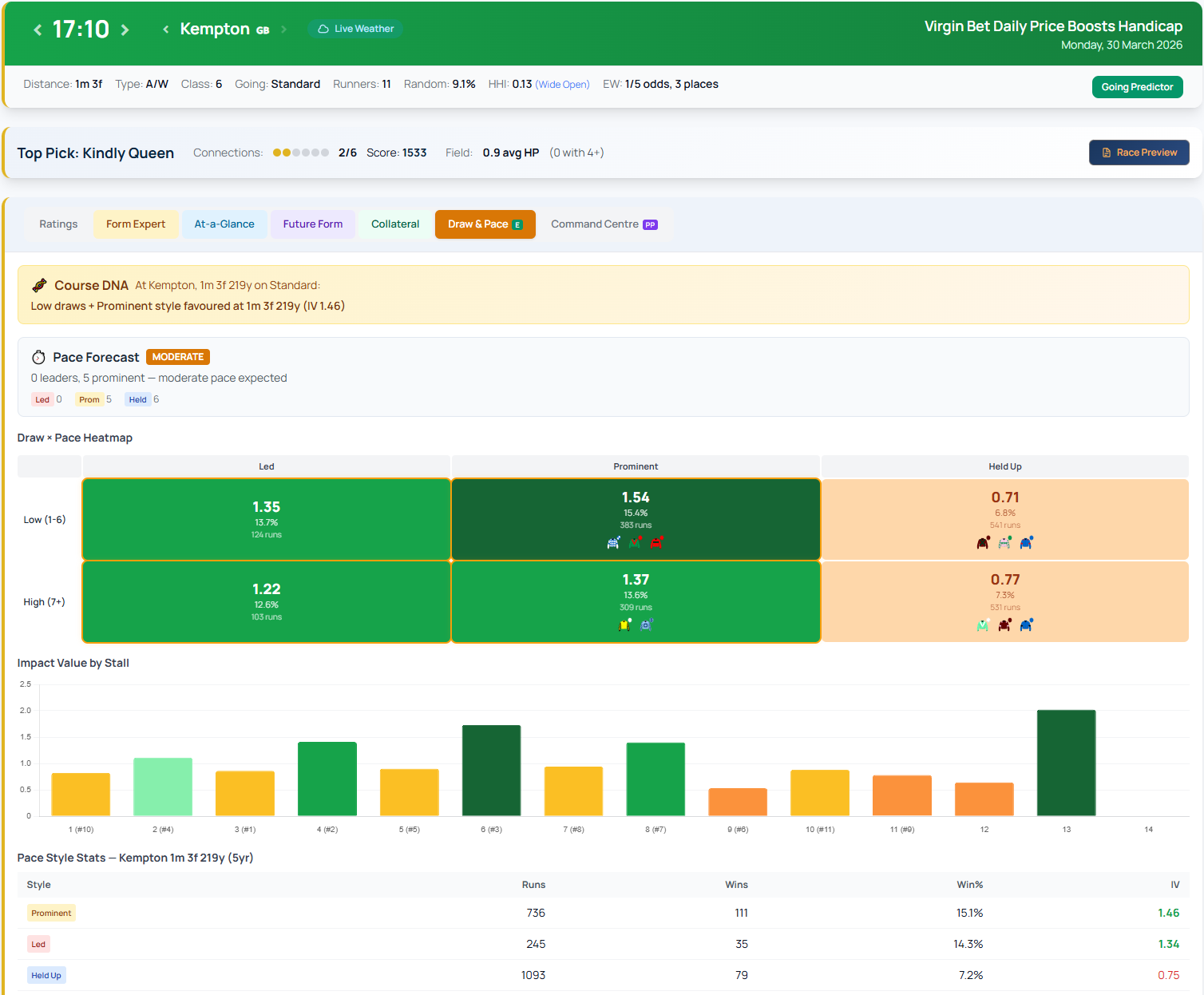
Task: Select the Low draw Led heatmap cell
Action: pos(266,519)
